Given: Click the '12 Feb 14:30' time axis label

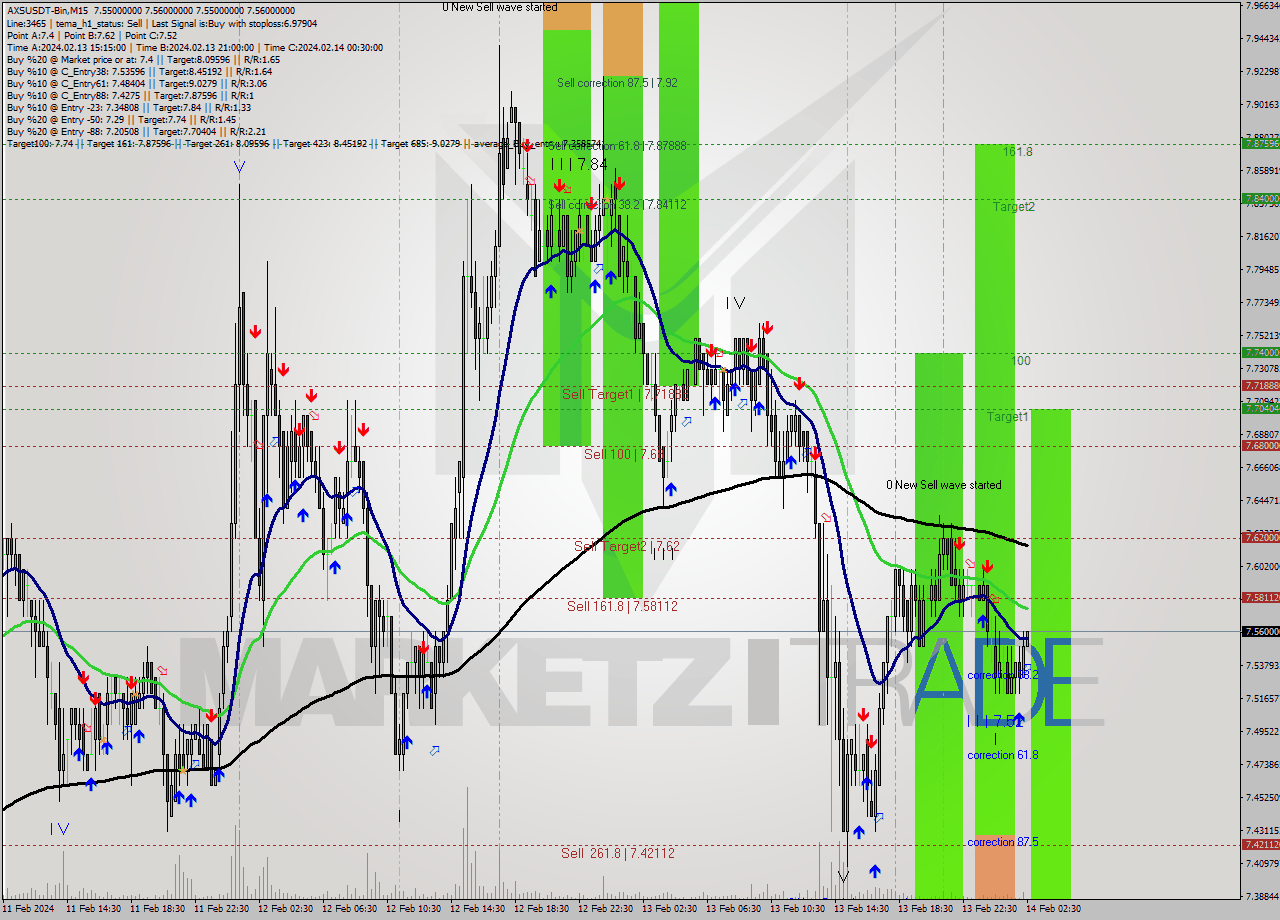Looking at the screenshot, I should coord(477,909).
